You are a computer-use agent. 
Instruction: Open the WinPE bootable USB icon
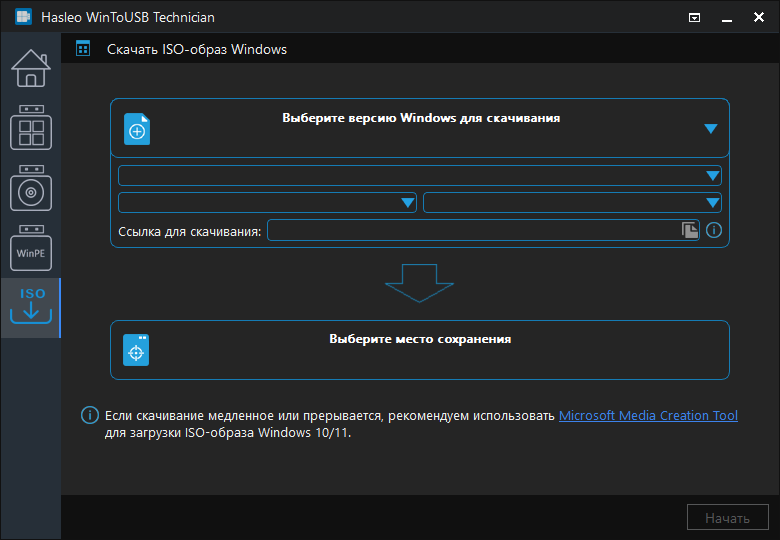click(x=31, y=248)
